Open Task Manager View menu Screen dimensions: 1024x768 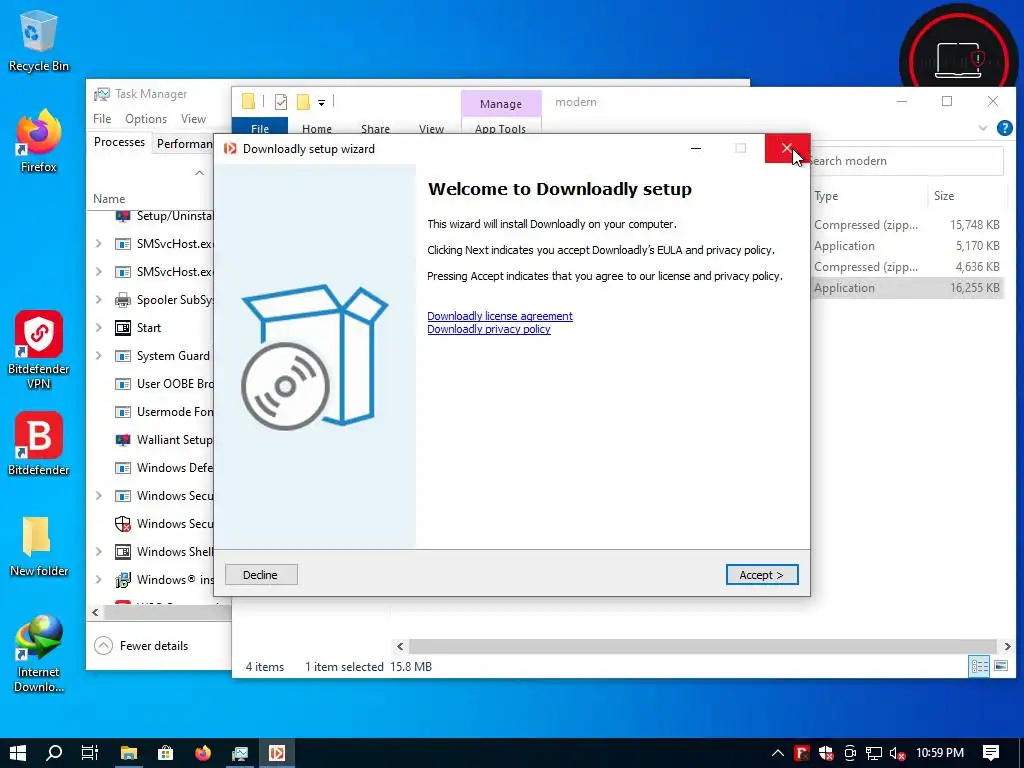[x=193, y=119]
